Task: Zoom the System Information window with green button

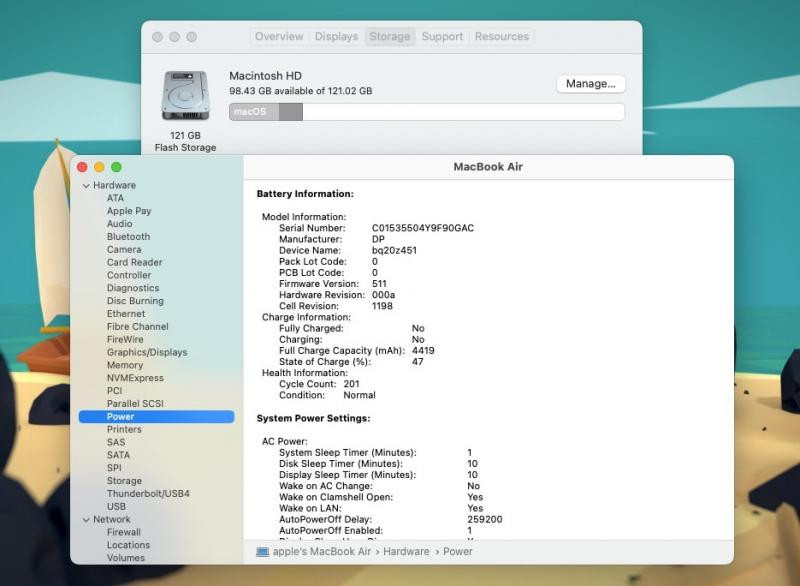Action: [x=116, y=167]
